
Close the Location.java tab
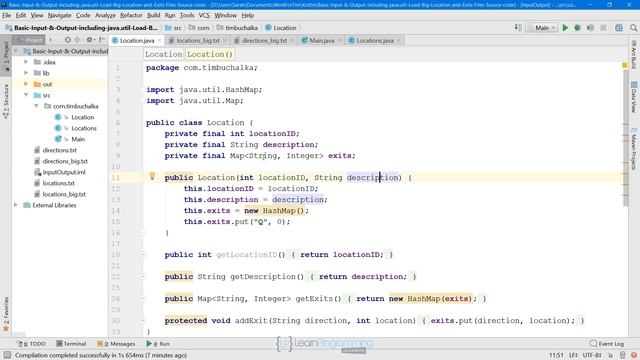pos(160,40)
